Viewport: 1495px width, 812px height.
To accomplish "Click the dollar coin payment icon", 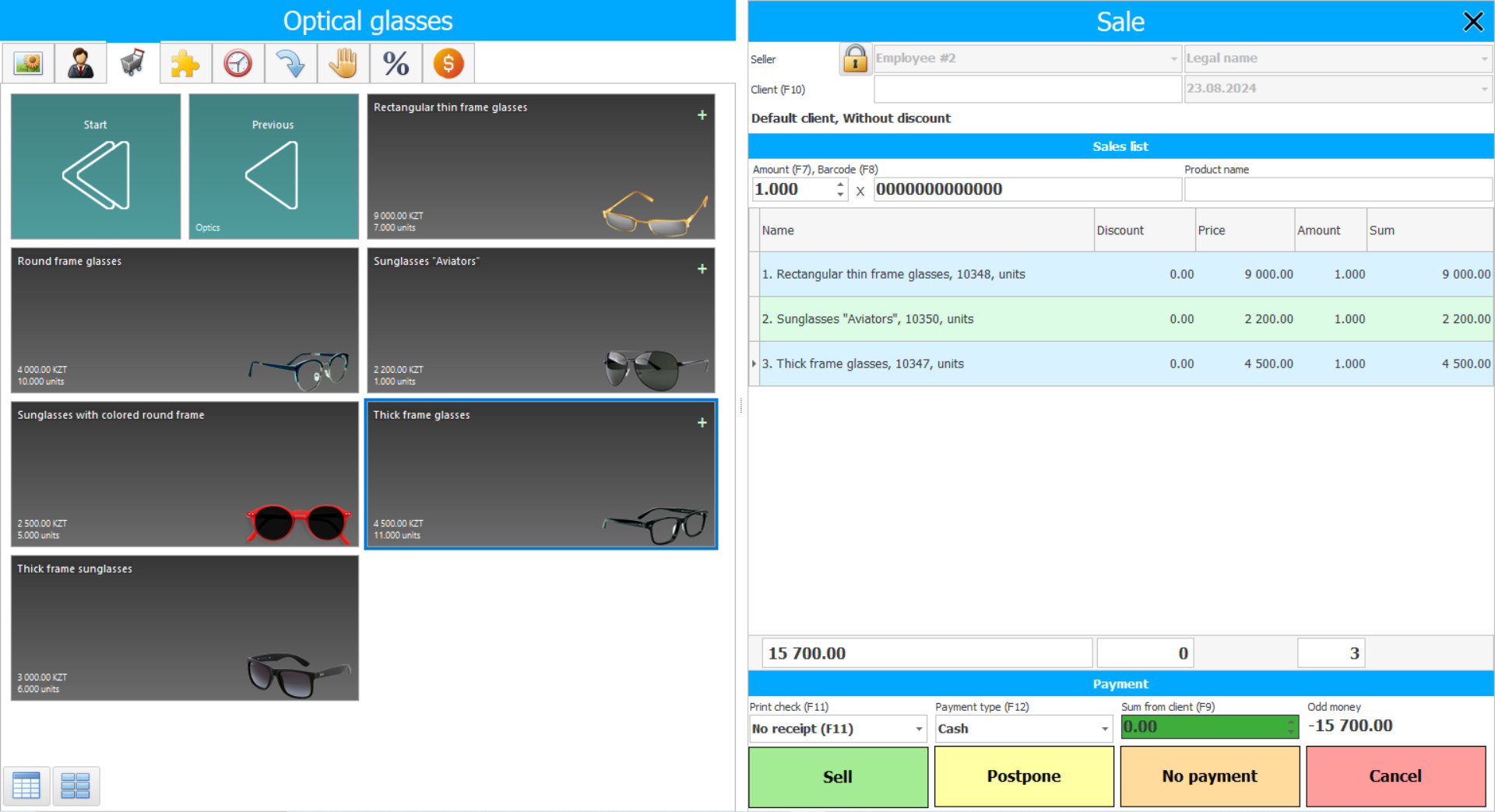I will [x=448, y=62].
